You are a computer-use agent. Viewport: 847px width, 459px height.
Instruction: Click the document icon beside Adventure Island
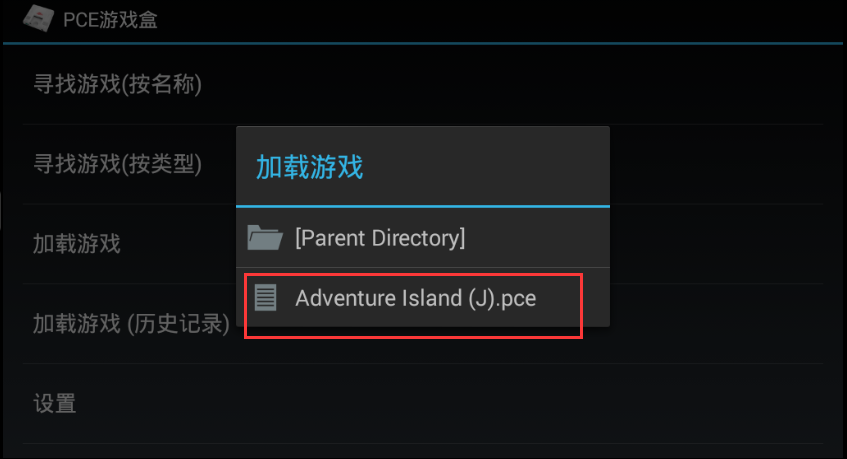265,298
